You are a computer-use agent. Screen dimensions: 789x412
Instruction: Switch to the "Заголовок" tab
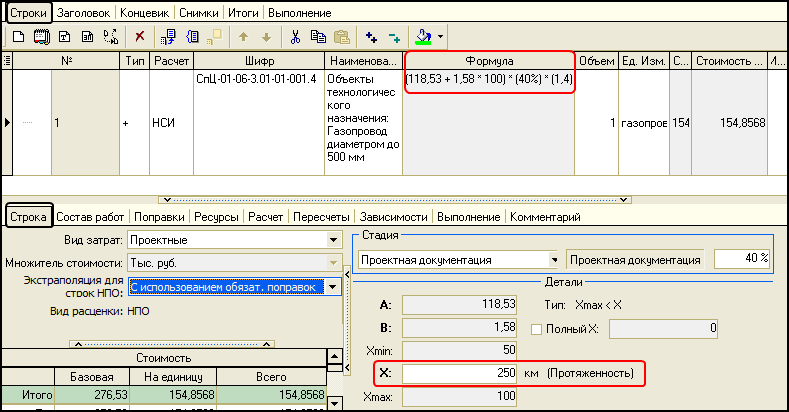click(x=82, y=13)
